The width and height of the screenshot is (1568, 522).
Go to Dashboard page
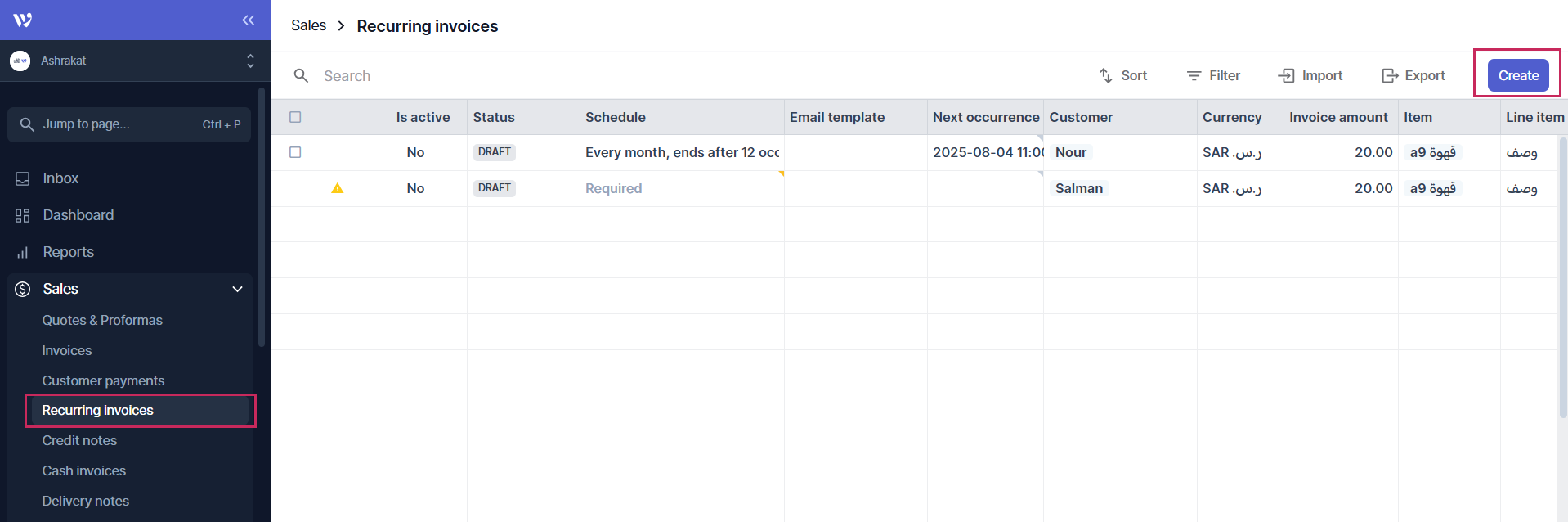tap(78, 215)
